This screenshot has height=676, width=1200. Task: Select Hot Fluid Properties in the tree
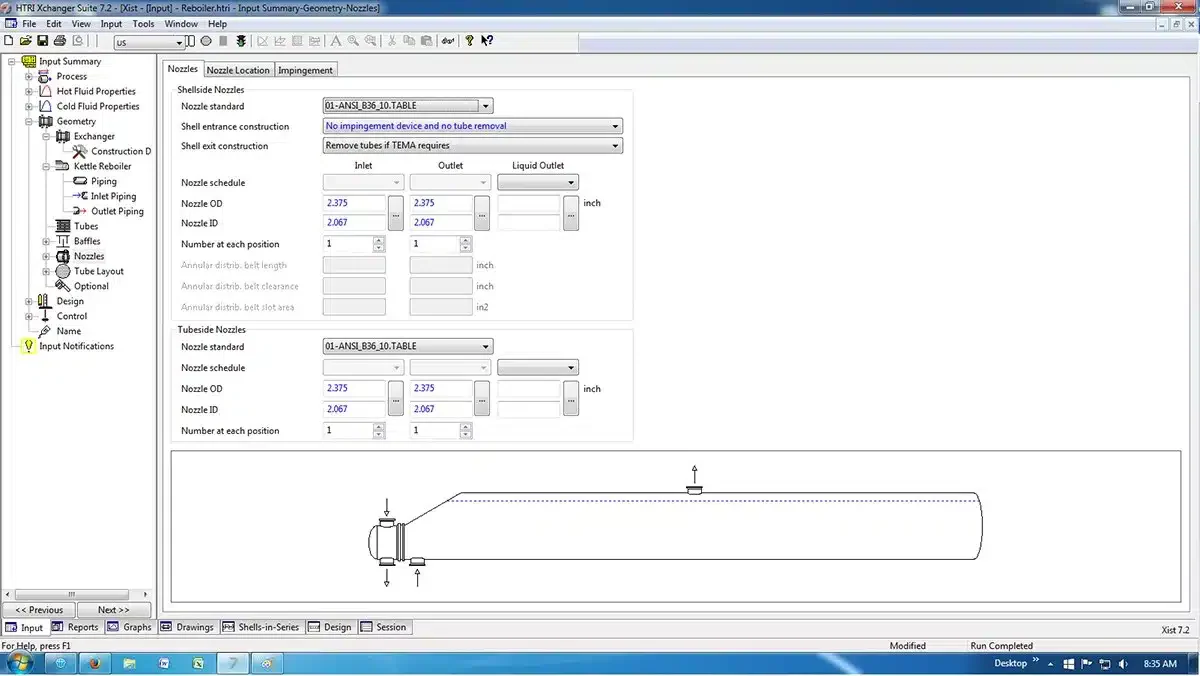(96, 91)
